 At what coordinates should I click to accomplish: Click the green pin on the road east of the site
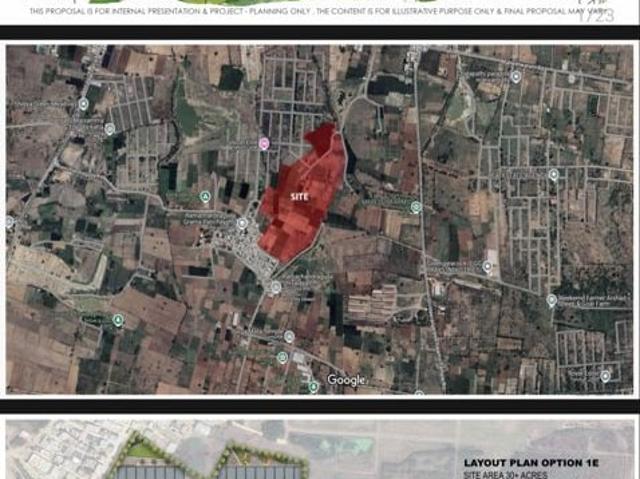416,207
